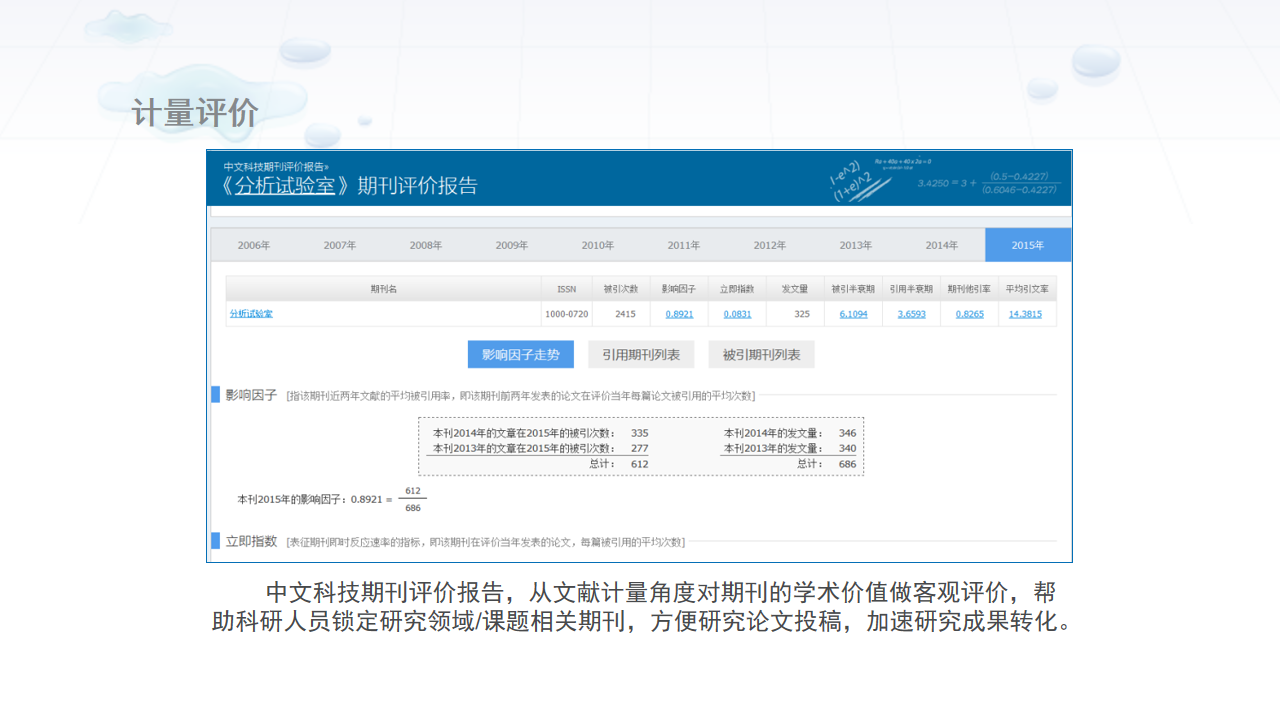Switch to the 2008年 tab
The image size is (1280, 720).
(x=425, y=245)
